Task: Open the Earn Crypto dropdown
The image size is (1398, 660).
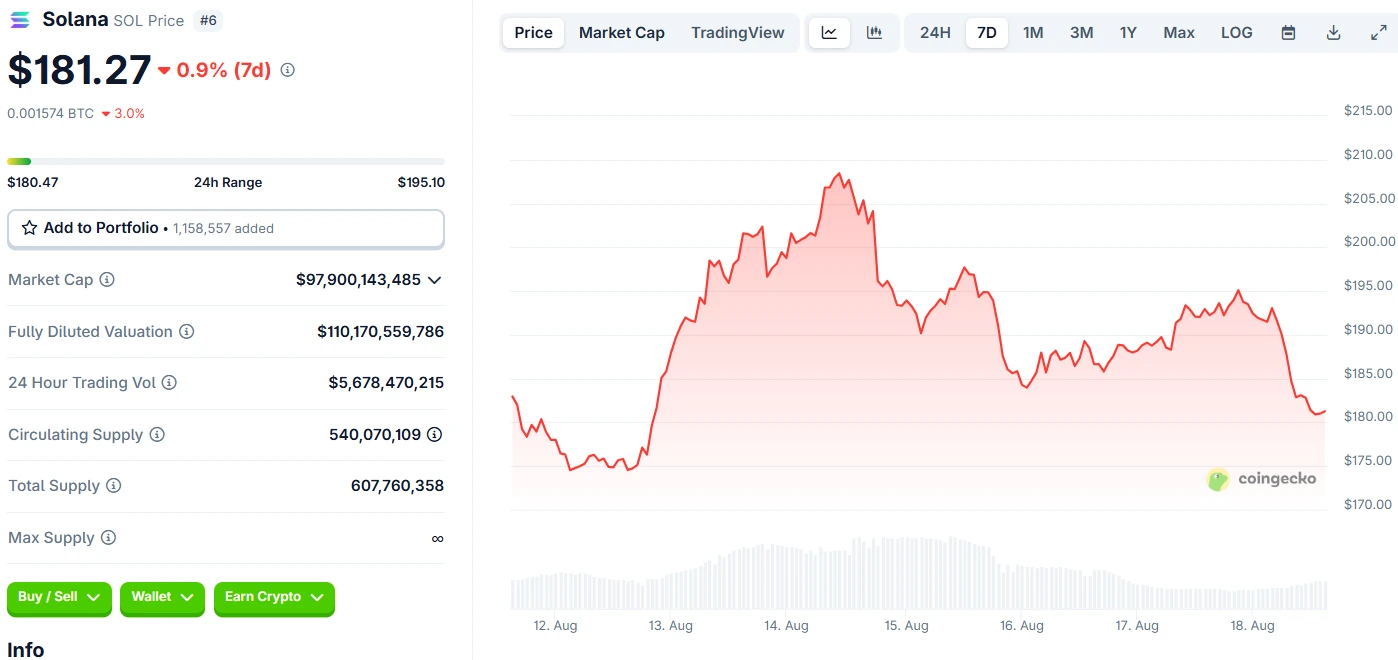Action: 274,598
